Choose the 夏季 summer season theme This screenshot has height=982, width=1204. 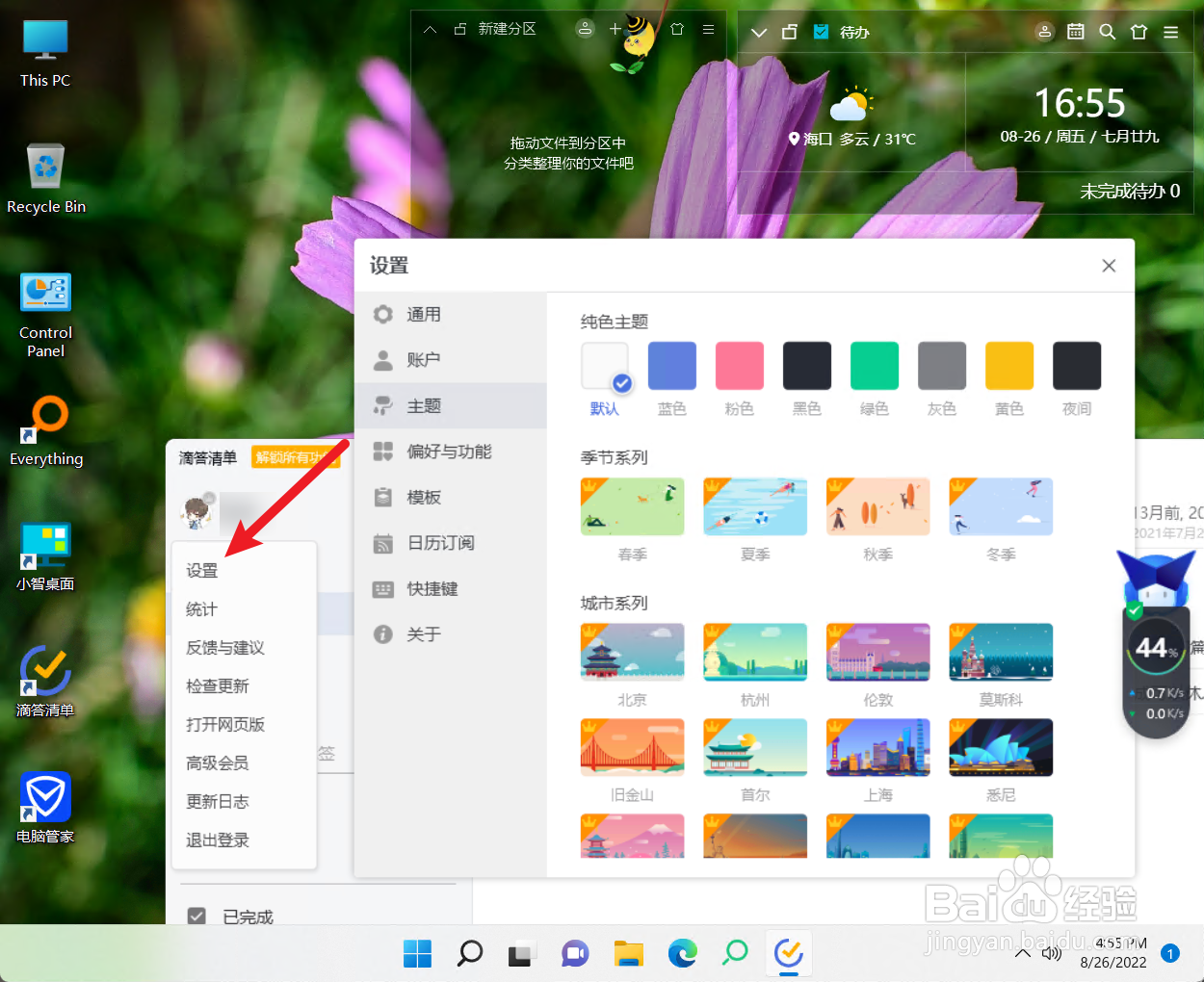pyautogui.click(x=755, y=506)
